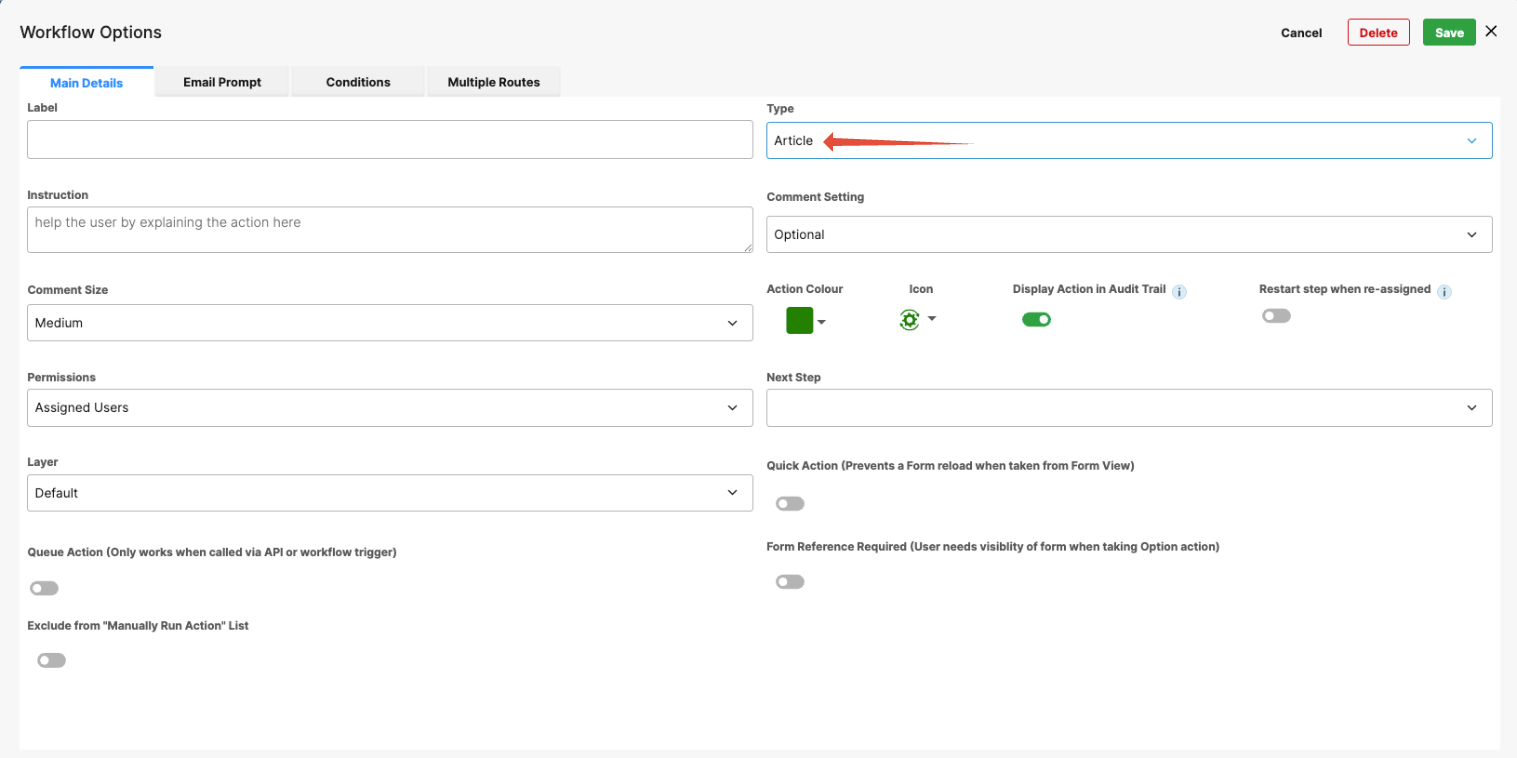Click info icon beside Restart step when re-assigned
1517x758 pixels.
point(1444,292)
